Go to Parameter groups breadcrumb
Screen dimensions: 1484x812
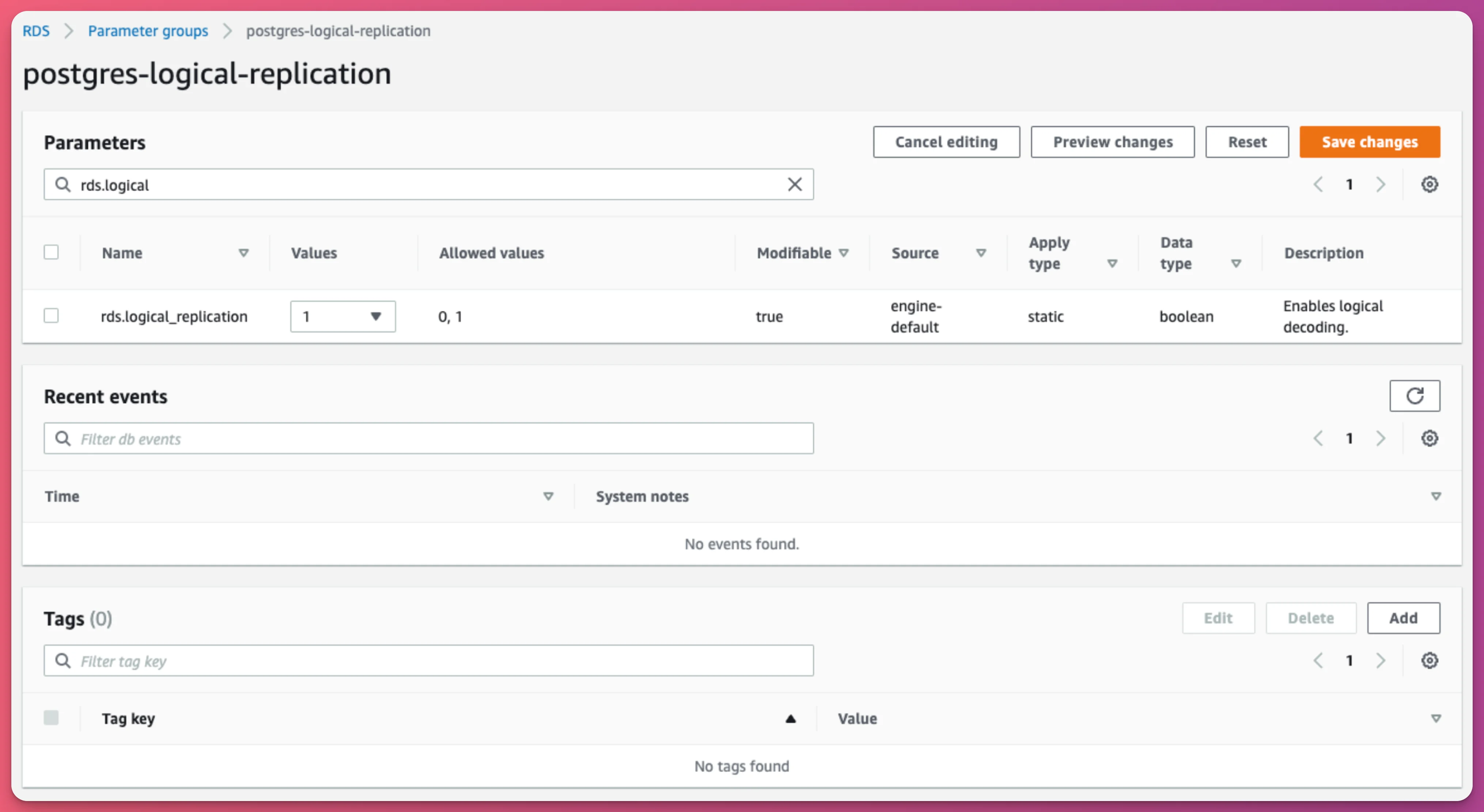click(x=148, y=31)
